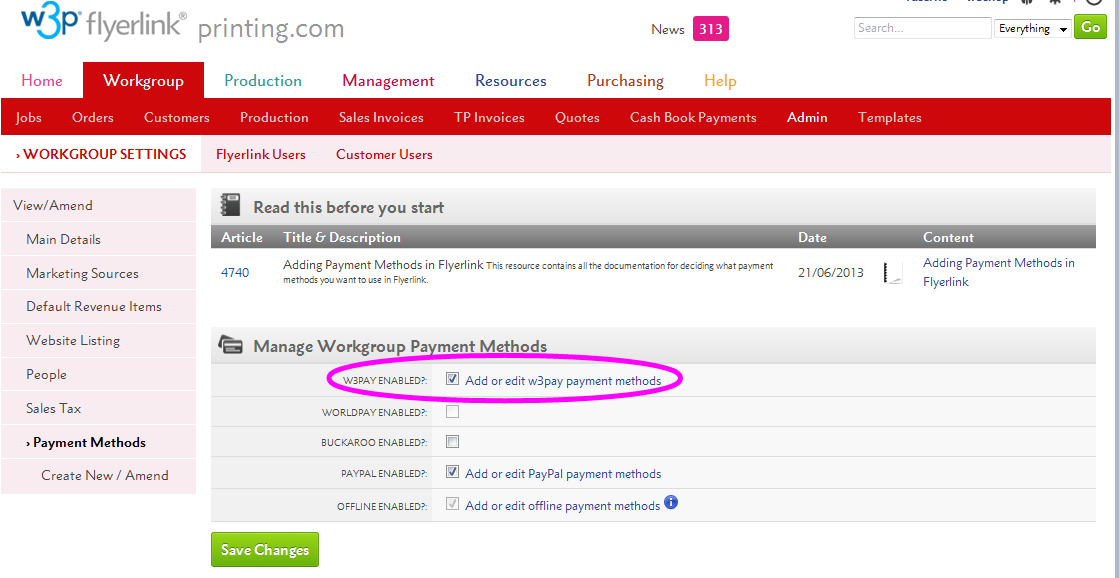This screenshot has width=1119, height=578.
Task: Select Admin in the red submenu
Action: [x=807, y=118]
